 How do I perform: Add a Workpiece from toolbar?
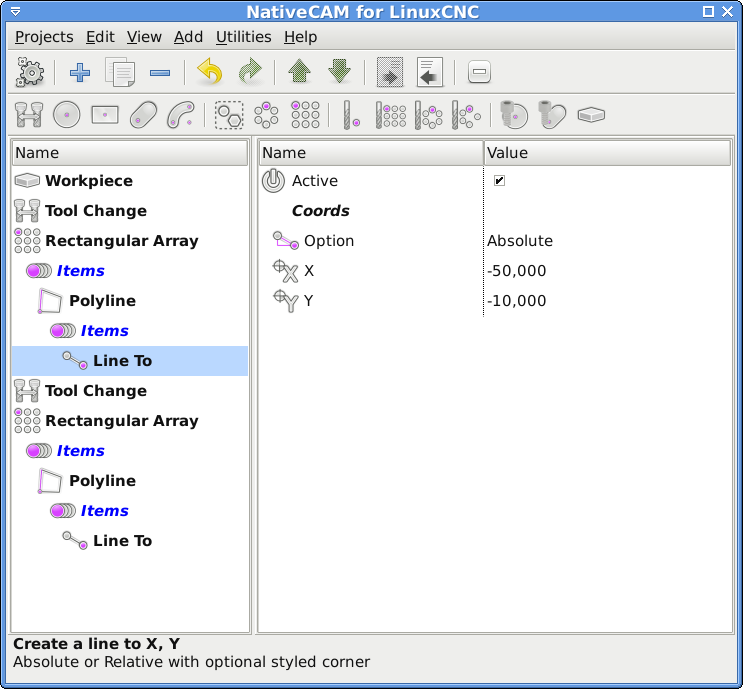(x=591, y=115)
